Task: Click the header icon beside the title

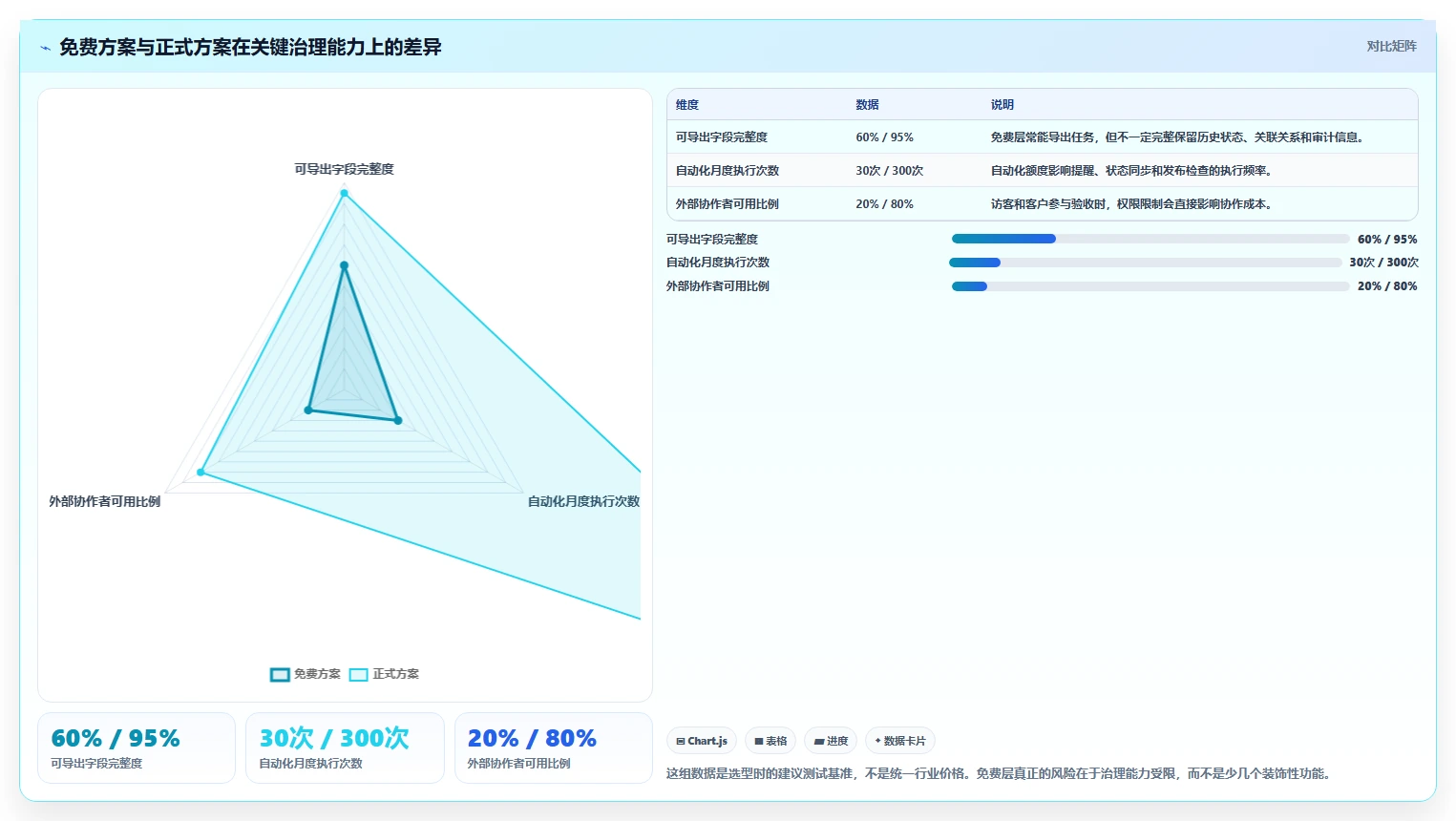Action: 45,48
